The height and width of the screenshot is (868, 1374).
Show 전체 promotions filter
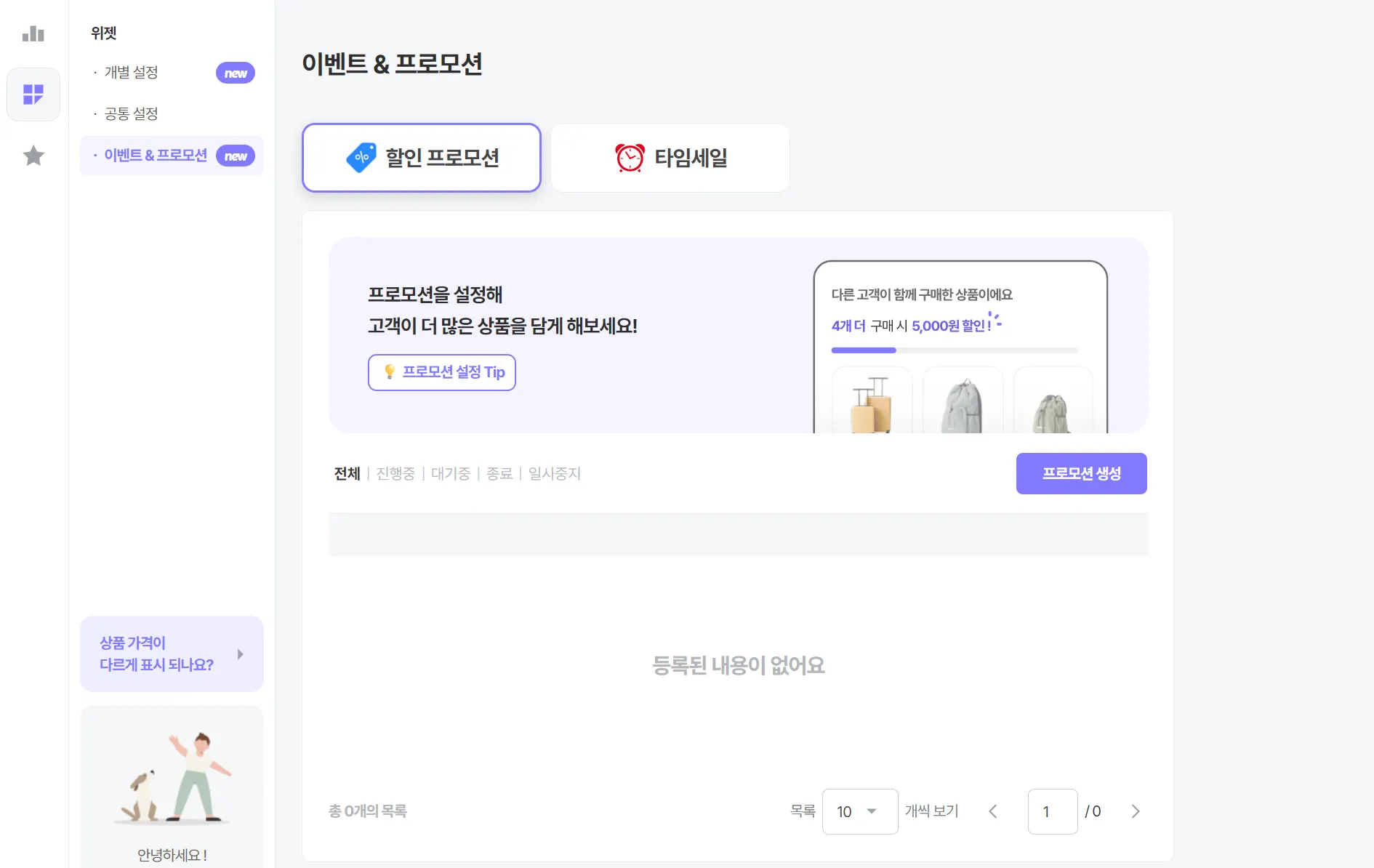(347, 474)
